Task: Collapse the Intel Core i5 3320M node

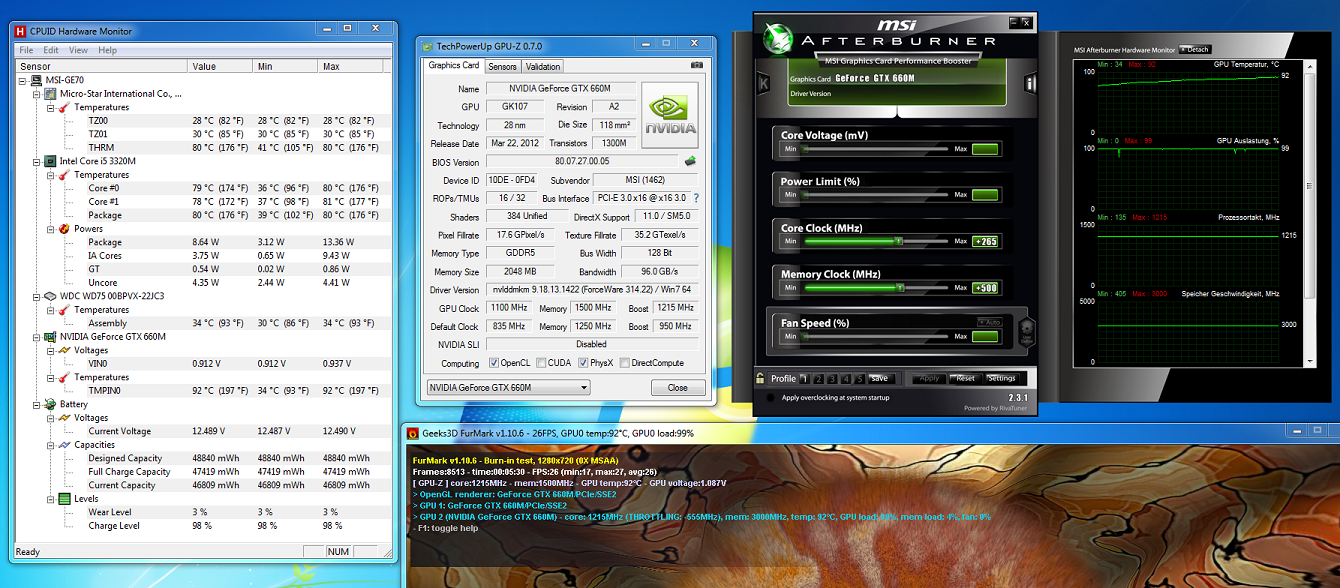Action: (36, 161)
